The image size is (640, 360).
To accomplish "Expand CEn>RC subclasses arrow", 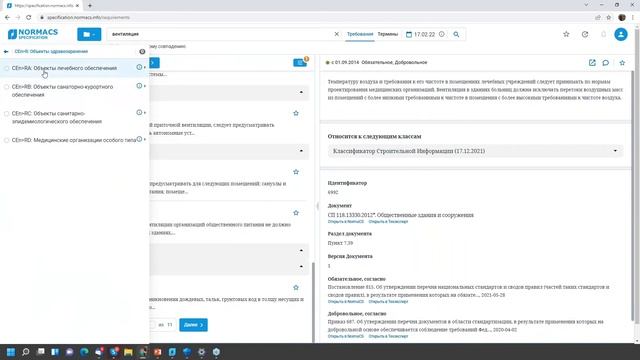I will click(145, 113).
